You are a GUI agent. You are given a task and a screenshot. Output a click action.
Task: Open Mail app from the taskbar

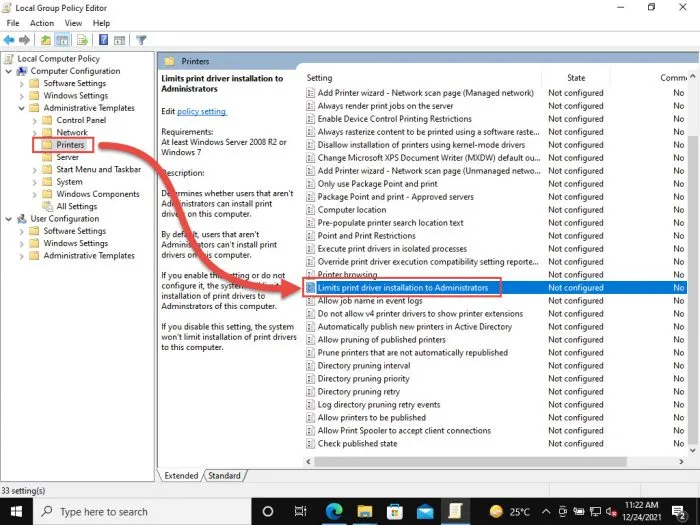coord(425,511)
